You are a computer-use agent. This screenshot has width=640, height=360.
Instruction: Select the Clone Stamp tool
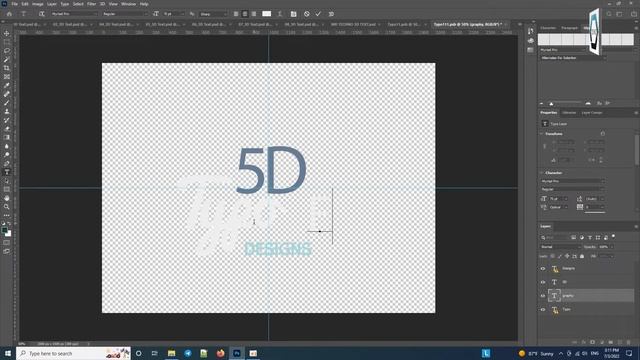[x=7, y=111]
